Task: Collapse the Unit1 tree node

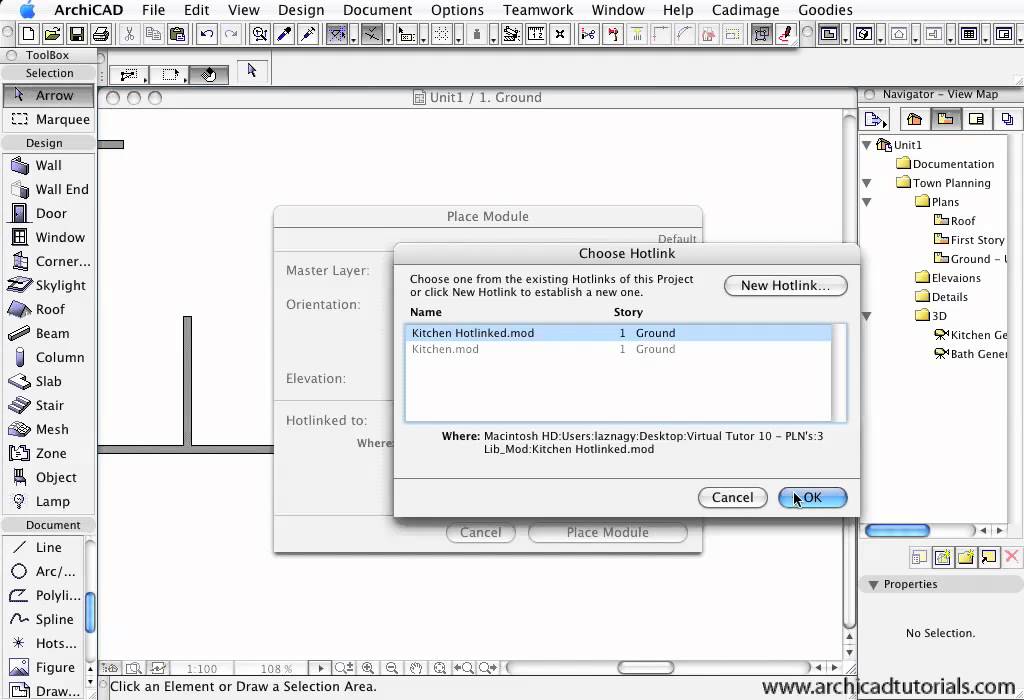Action: click(867, 145)
